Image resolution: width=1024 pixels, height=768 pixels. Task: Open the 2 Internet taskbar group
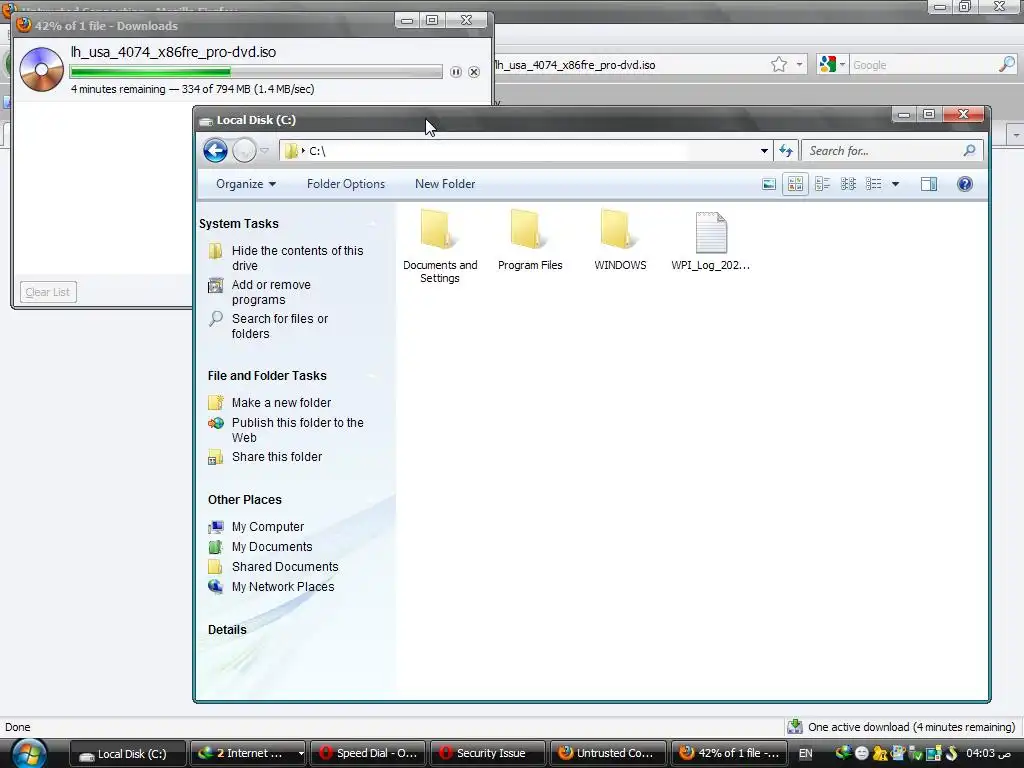249,754
